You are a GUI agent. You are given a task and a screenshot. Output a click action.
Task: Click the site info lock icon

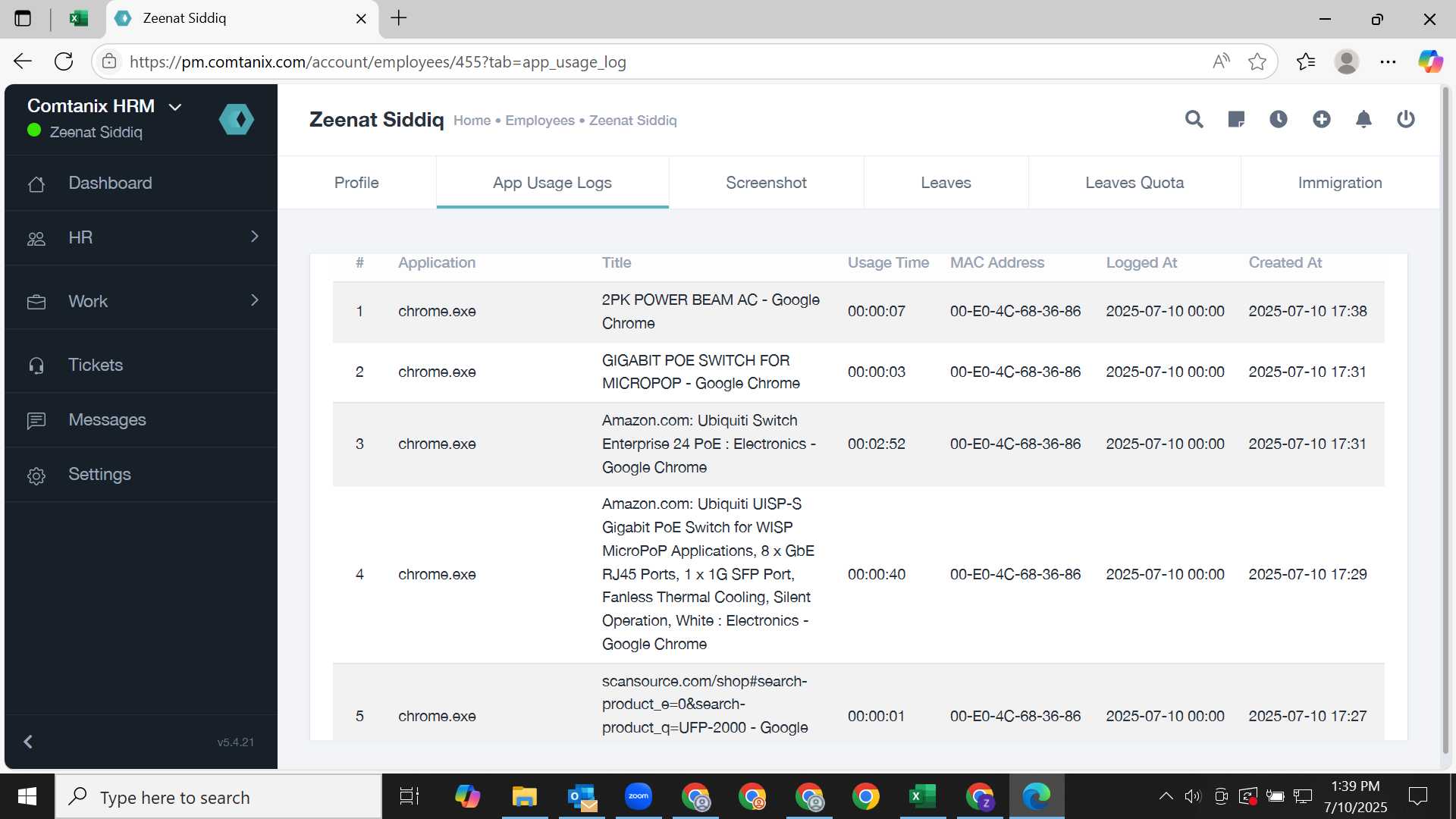109,61
